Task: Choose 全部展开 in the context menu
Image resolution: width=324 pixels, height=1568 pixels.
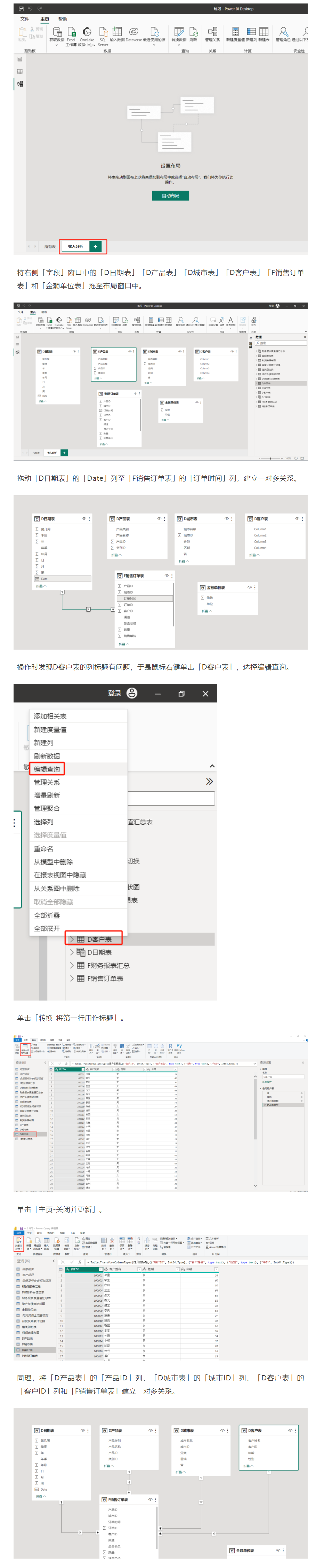Action: (x=47, y=928)
